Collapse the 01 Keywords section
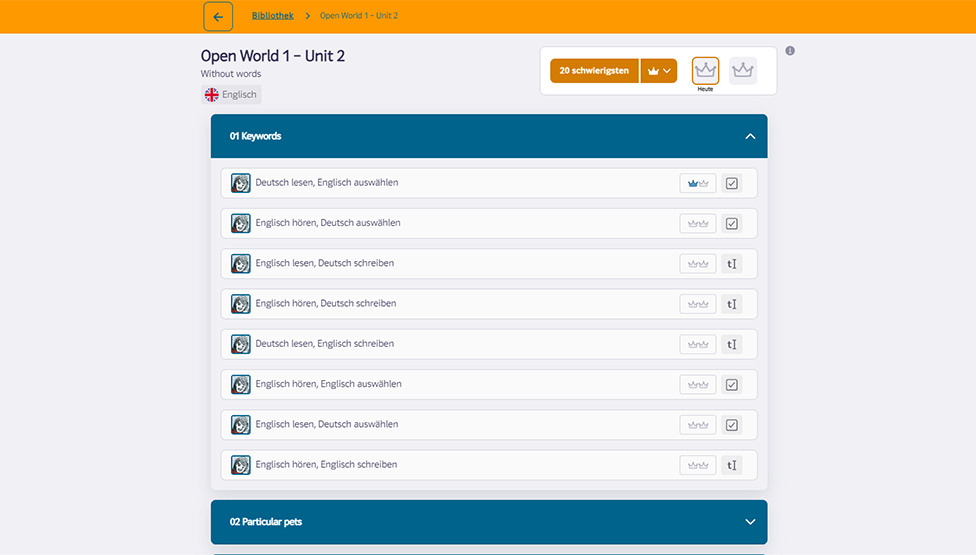 [x=750, y=136]
